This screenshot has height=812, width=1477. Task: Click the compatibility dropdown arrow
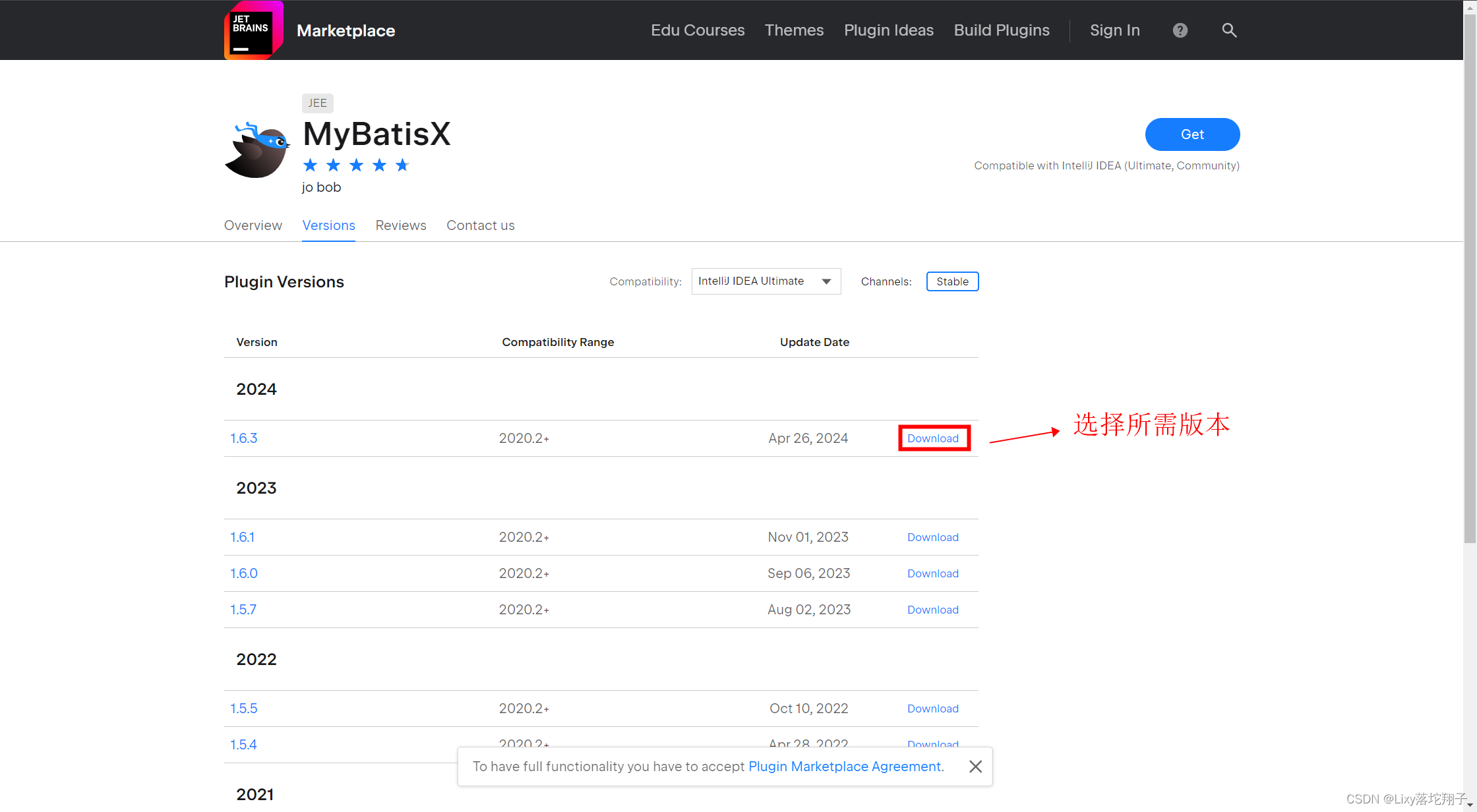(x=826, y=281)
